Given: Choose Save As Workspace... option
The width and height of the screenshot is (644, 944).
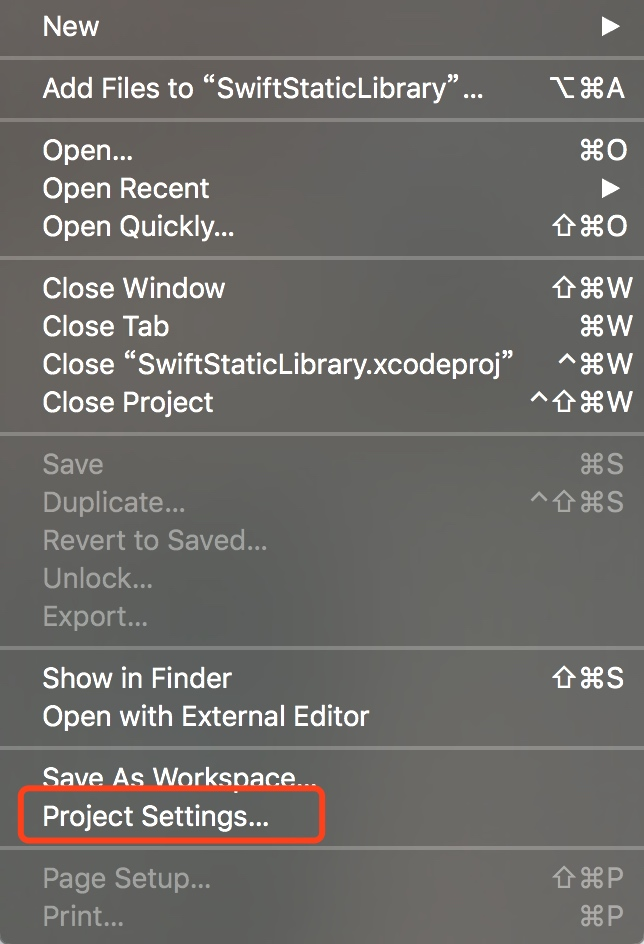Looking at the screenshot, I should click(180, 777).
